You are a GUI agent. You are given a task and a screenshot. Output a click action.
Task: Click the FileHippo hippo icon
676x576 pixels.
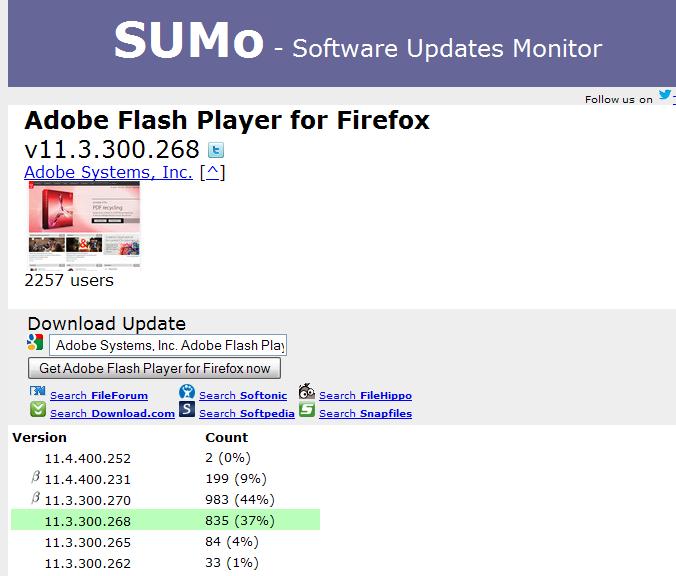pyautogui.click(x=306, y=393)
